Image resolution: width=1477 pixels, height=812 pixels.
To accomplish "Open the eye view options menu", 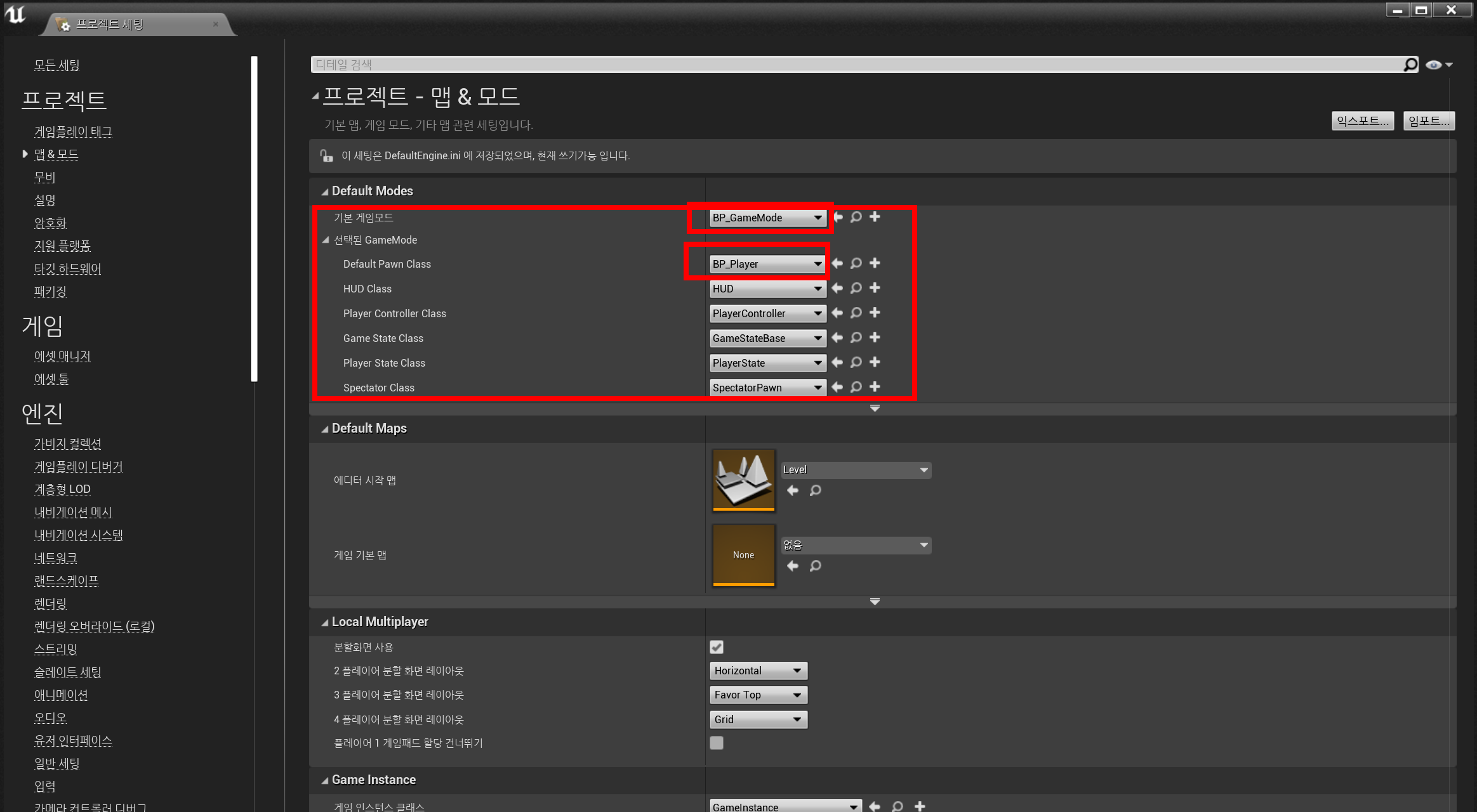I will (x=1439, y=65).
